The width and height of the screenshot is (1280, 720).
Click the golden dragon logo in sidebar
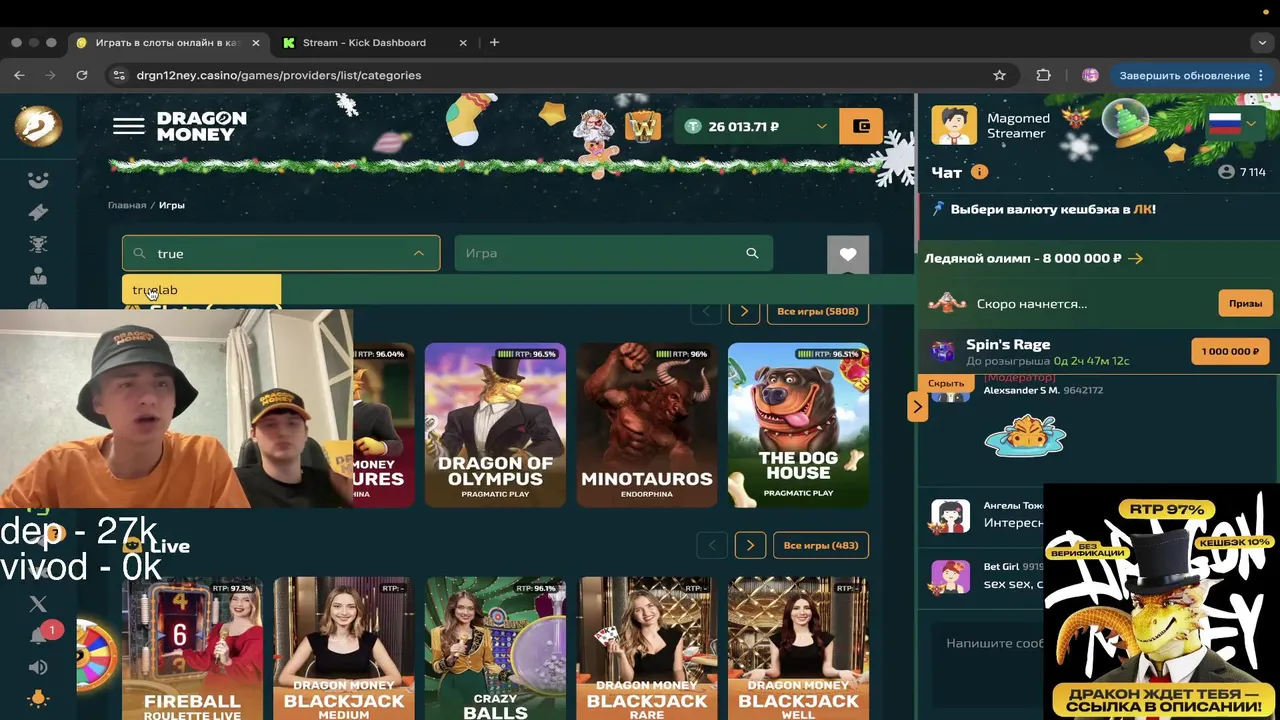38,126
